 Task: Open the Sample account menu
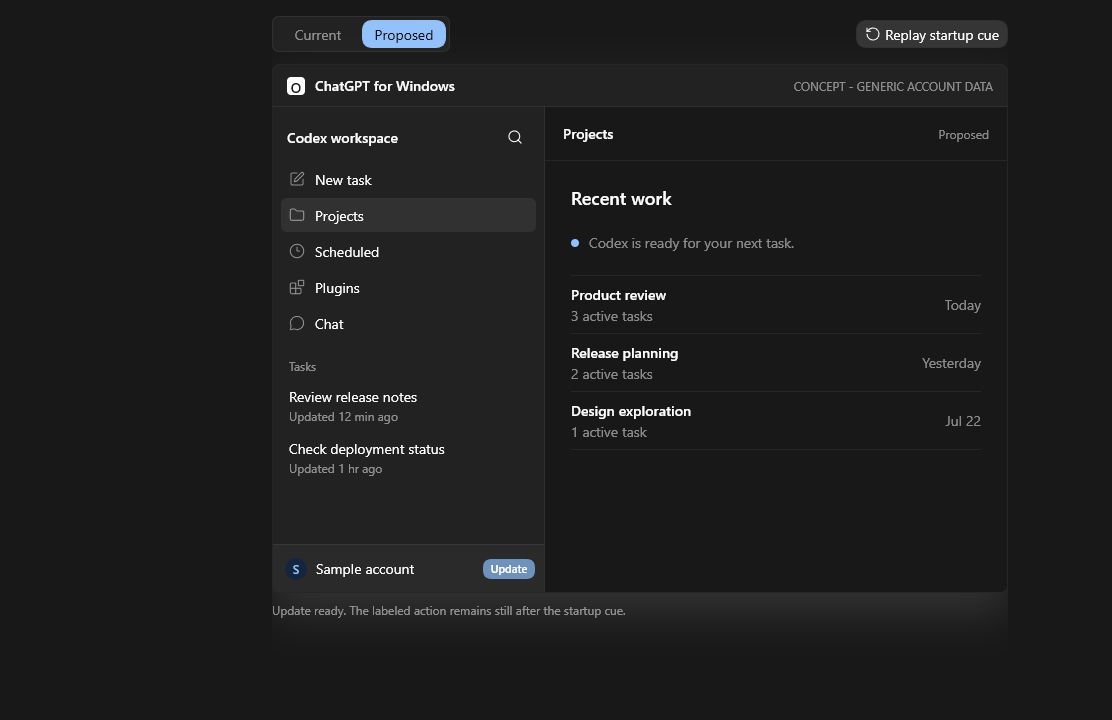point(365,570)
